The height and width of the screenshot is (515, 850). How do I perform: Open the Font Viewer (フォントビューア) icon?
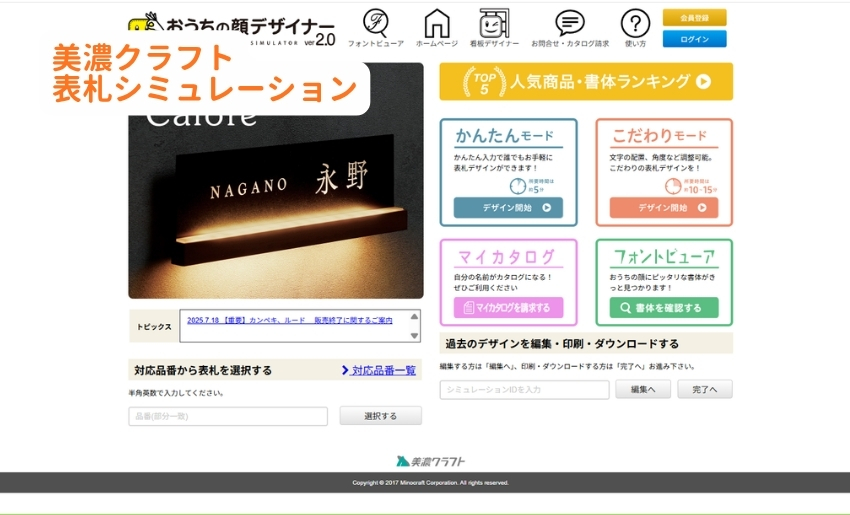point(376,28)
